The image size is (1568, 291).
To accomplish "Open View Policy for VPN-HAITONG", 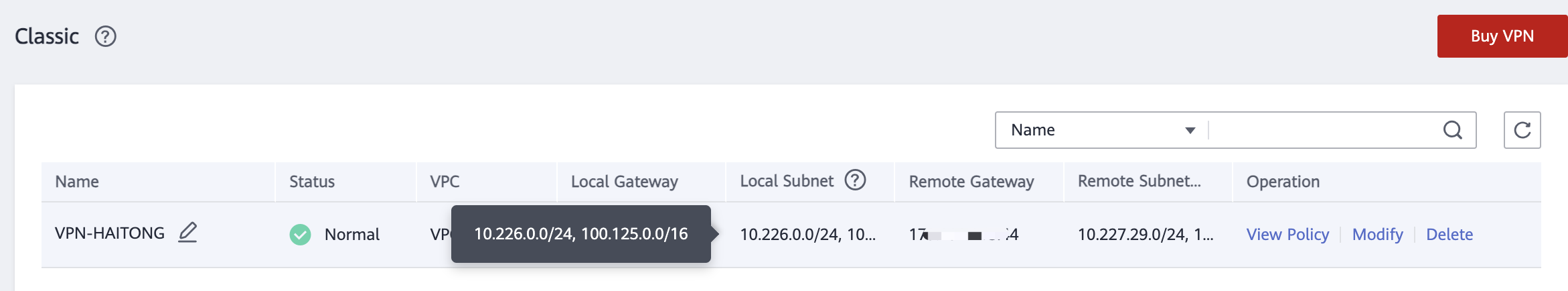I will [1287, 234].
